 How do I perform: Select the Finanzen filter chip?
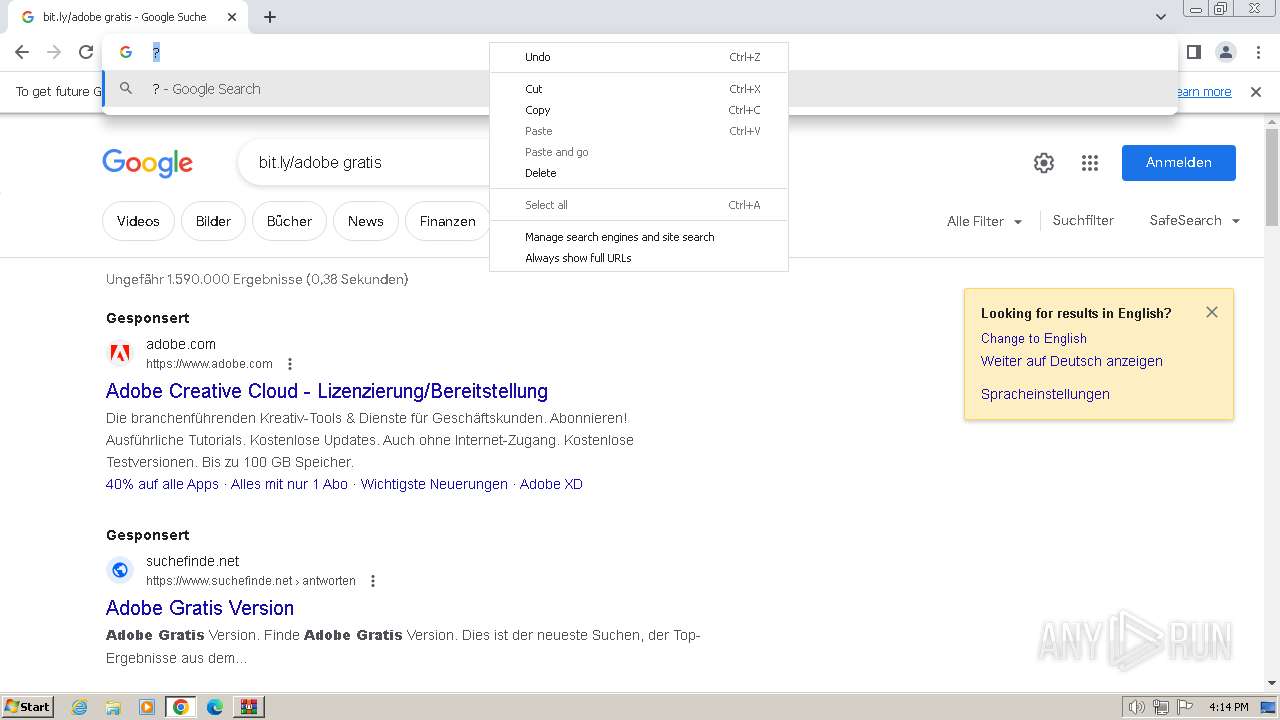pyautogui.click(x=447, y=221)
